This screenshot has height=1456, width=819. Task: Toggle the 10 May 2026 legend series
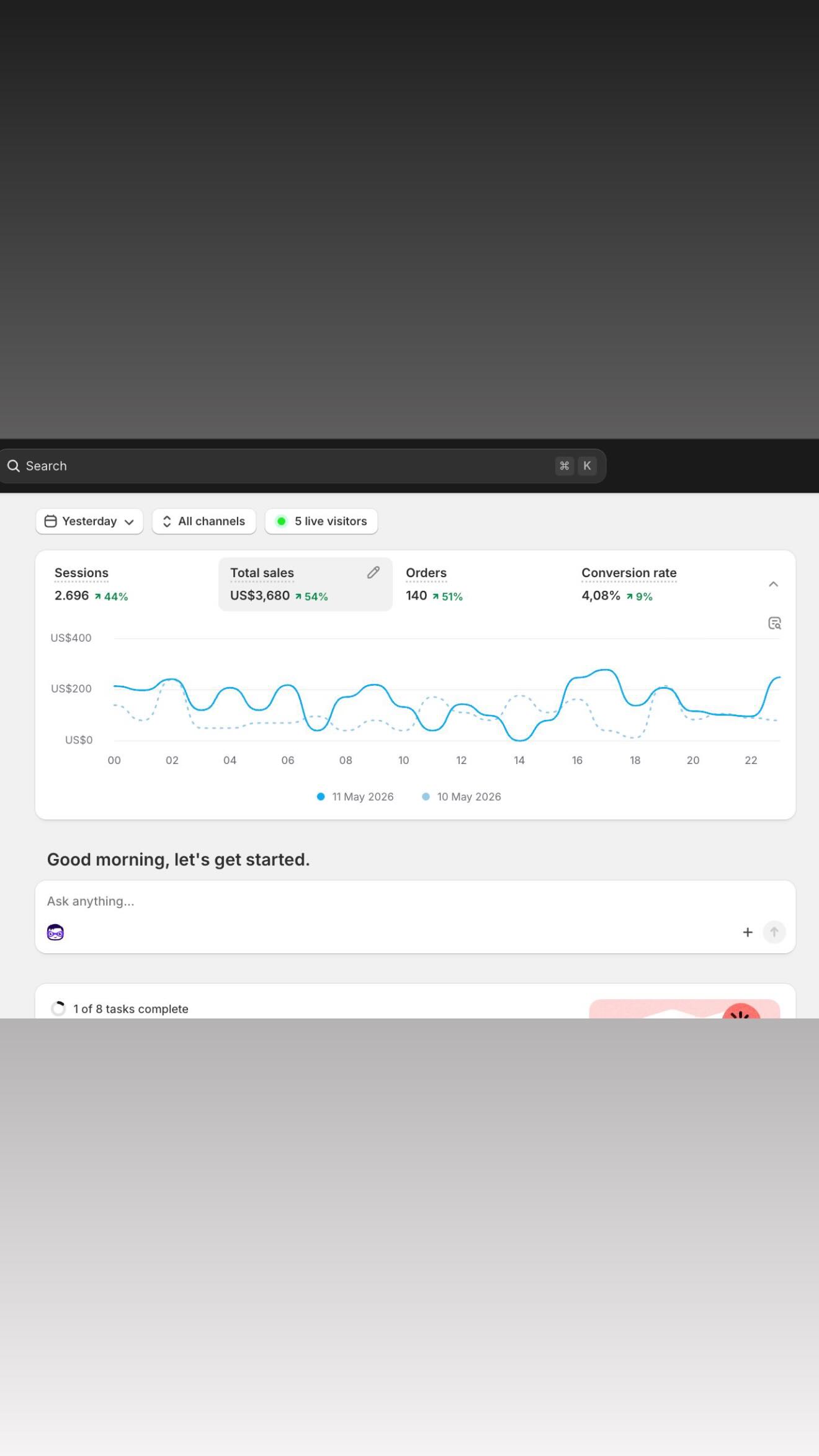(x=462, y=797)
